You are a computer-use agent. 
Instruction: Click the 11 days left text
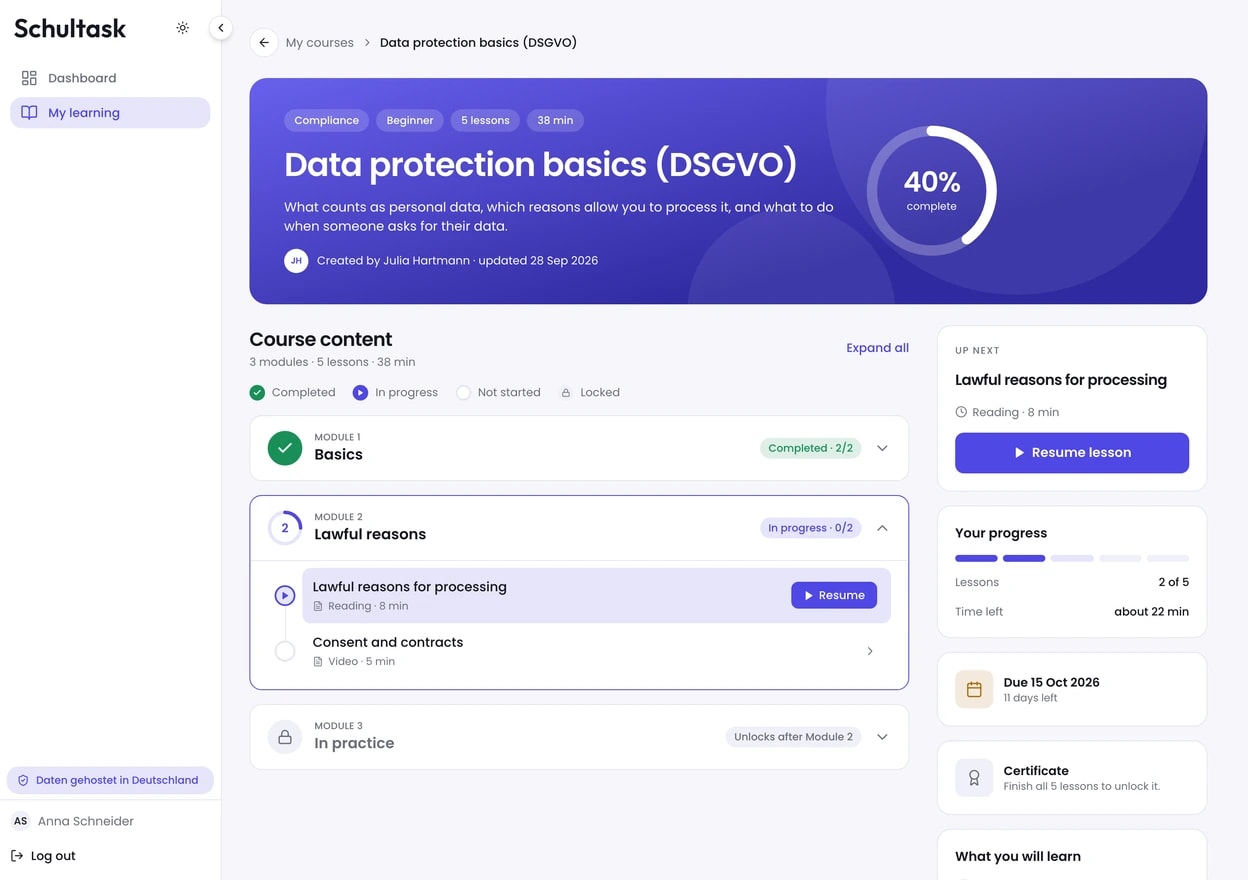click(1030, 698)
